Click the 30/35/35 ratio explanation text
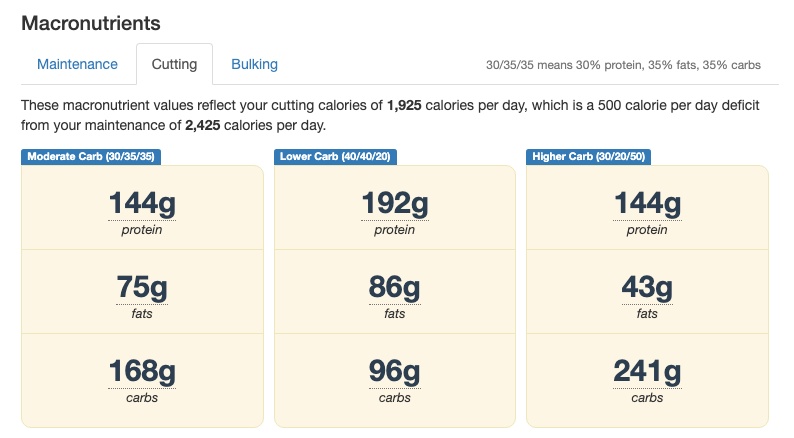Screen dimensions: 794x438 [x=623, y=65]
